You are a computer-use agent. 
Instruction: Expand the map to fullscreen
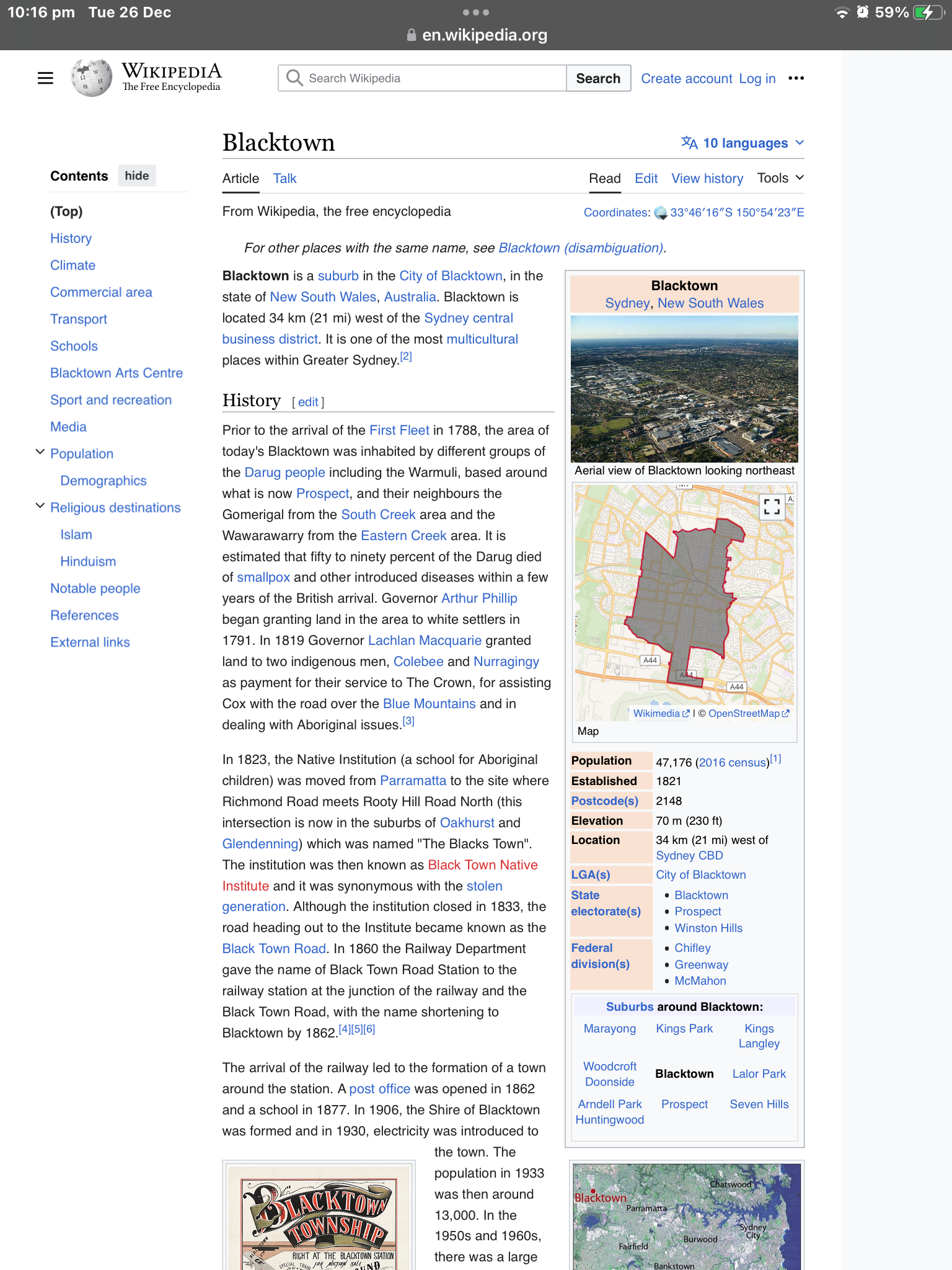(772, 507)
